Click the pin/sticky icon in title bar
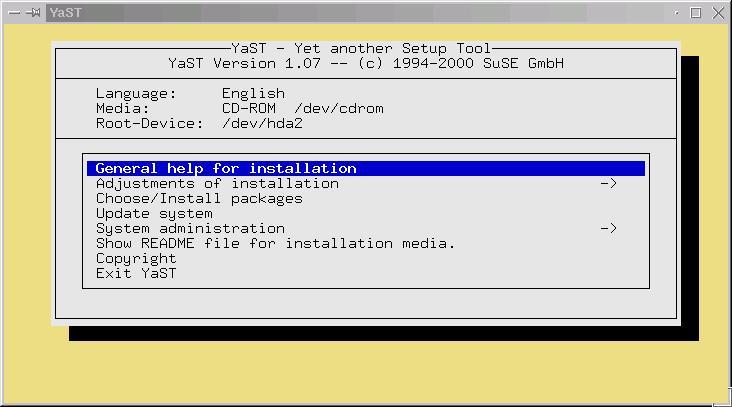This screenshot has height=407, width=732. tap(34, 13)
